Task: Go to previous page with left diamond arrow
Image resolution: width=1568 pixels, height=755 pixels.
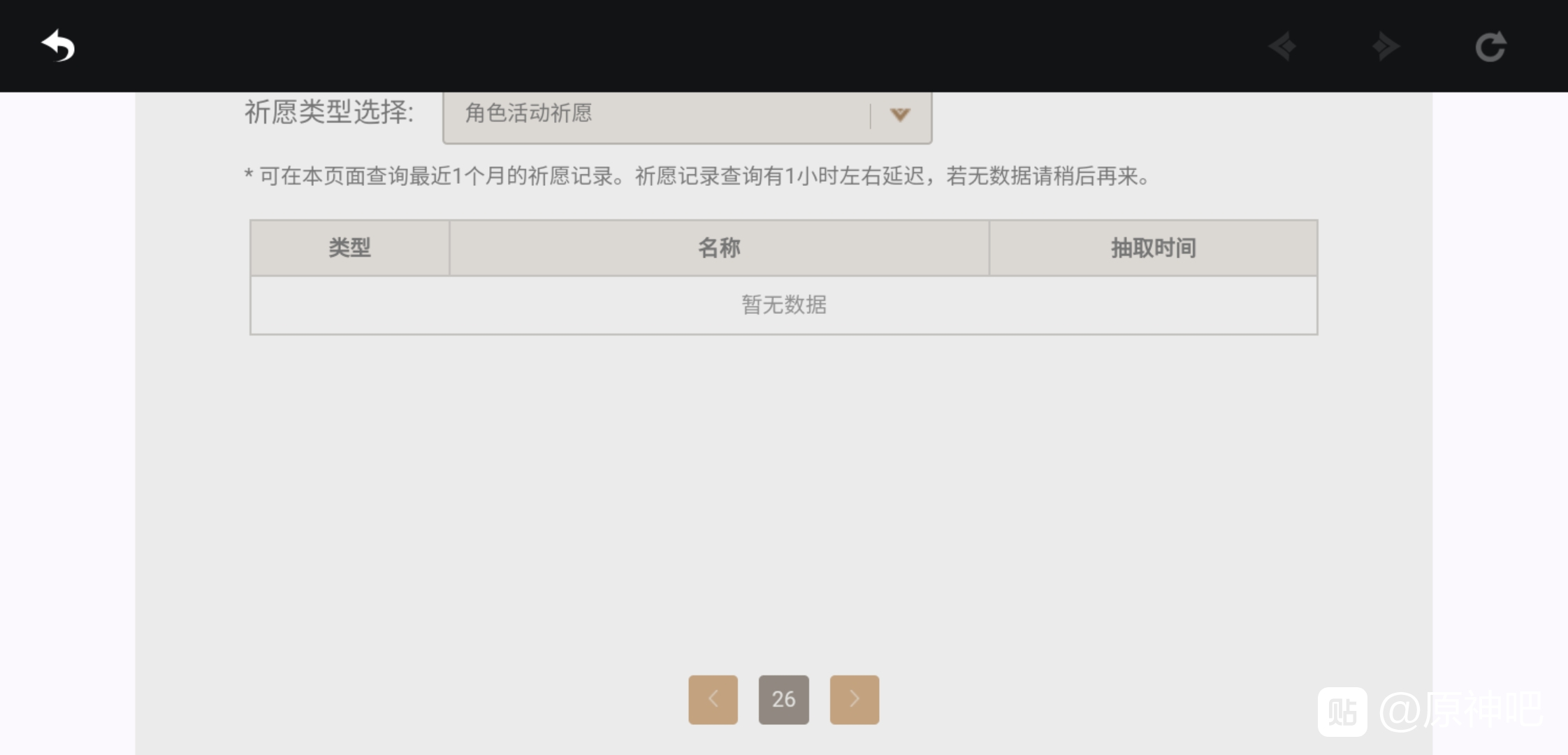Action: tap(1282, 47)
